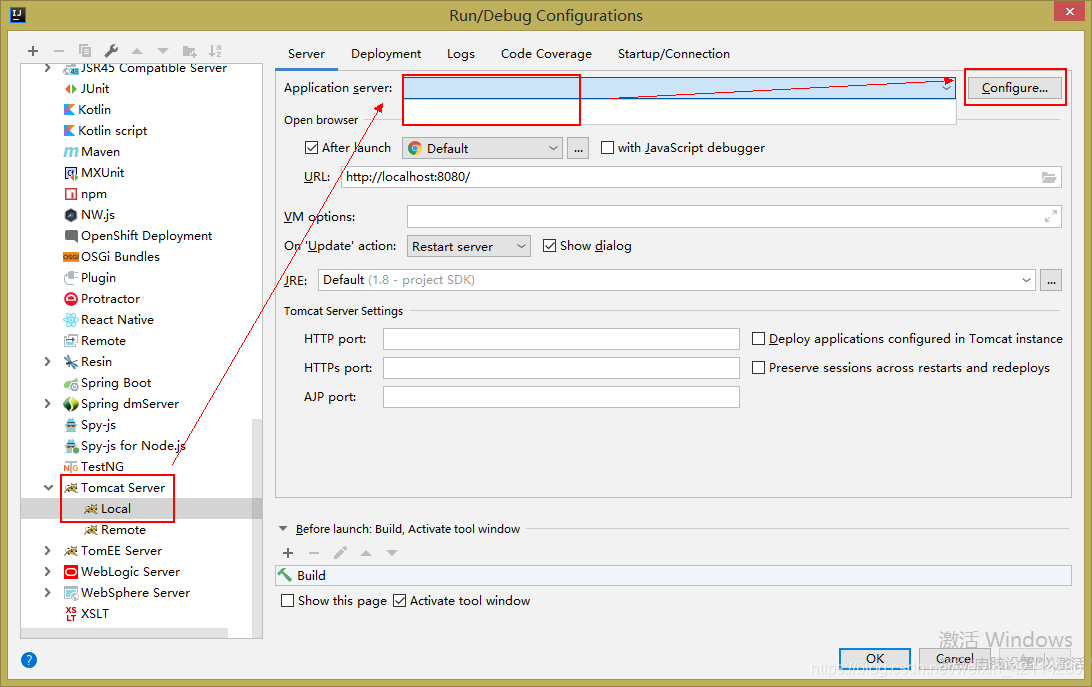1092x687 pixels.
Task: Move before launch task down
Action: pyautogui.click(x=392, y=553)
